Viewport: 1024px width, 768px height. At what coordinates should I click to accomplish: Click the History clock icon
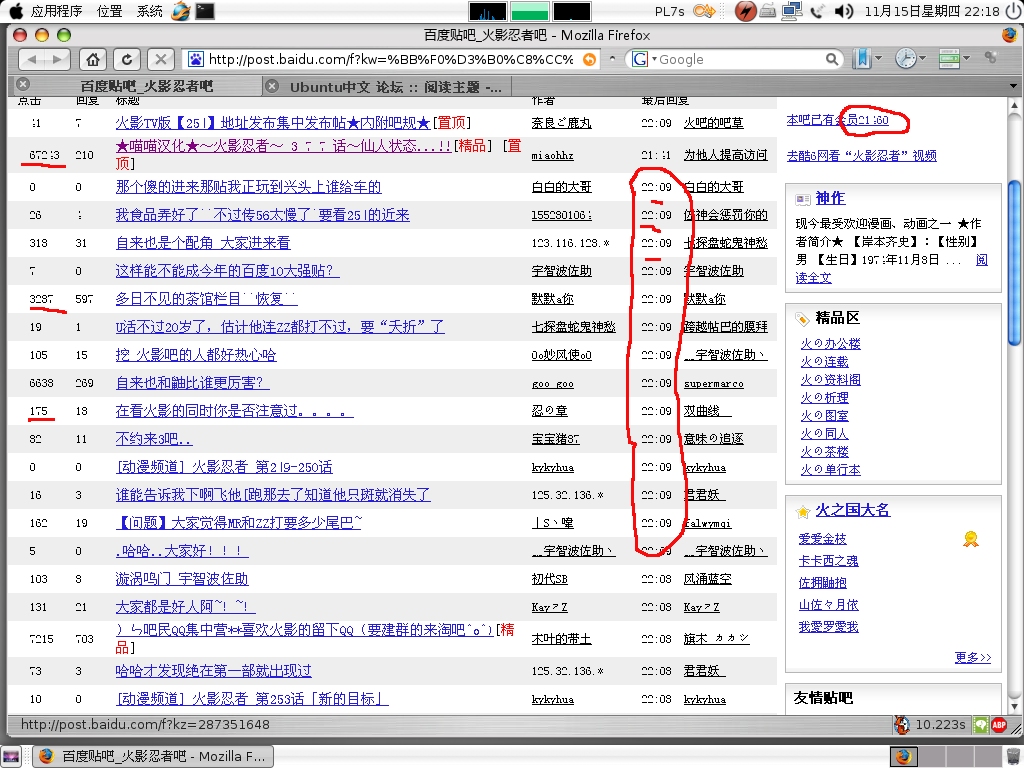click(905, 59)
